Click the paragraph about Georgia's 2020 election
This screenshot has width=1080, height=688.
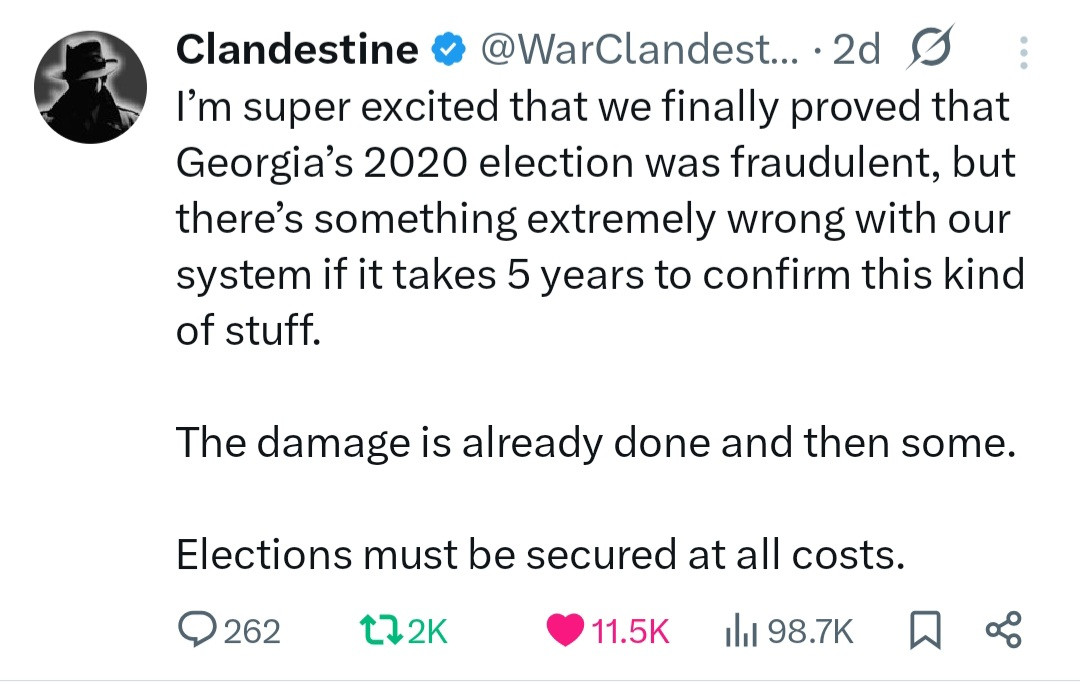(x=600, y=218)
